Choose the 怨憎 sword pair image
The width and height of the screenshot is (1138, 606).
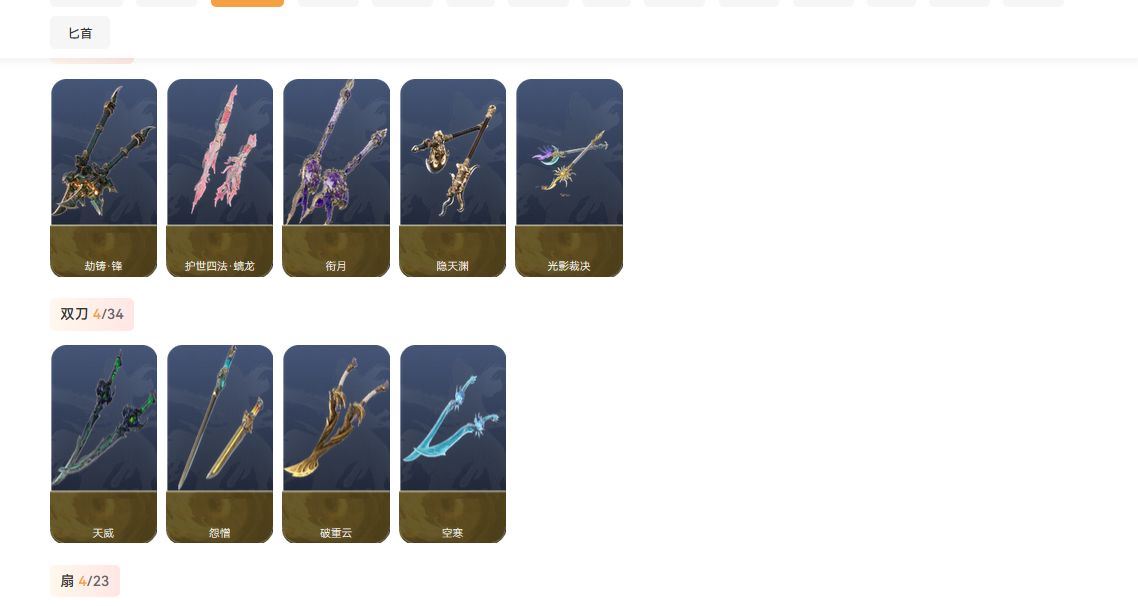tap(220, 419)
